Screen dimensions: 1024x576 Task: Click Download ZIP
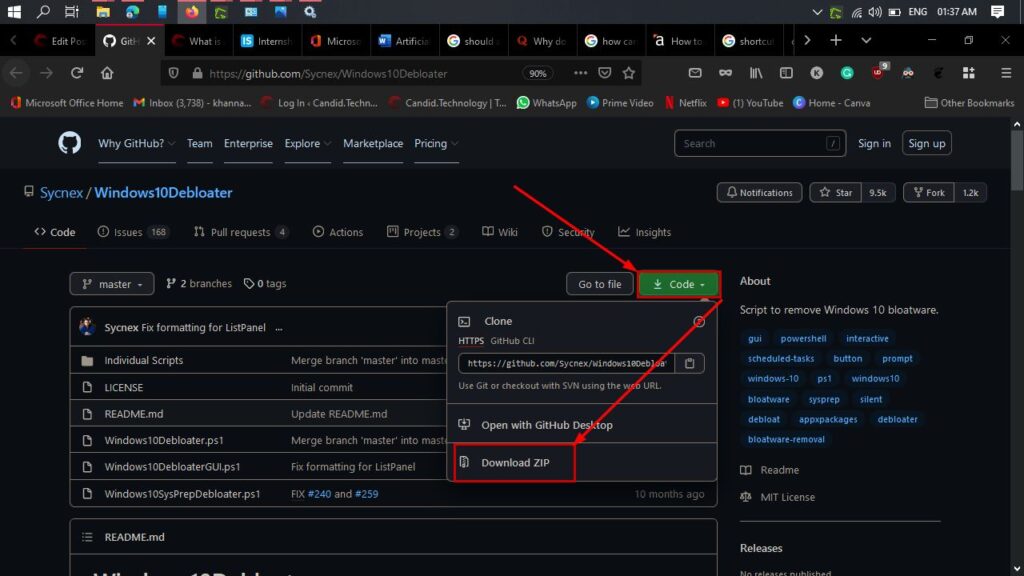[515, 462]
